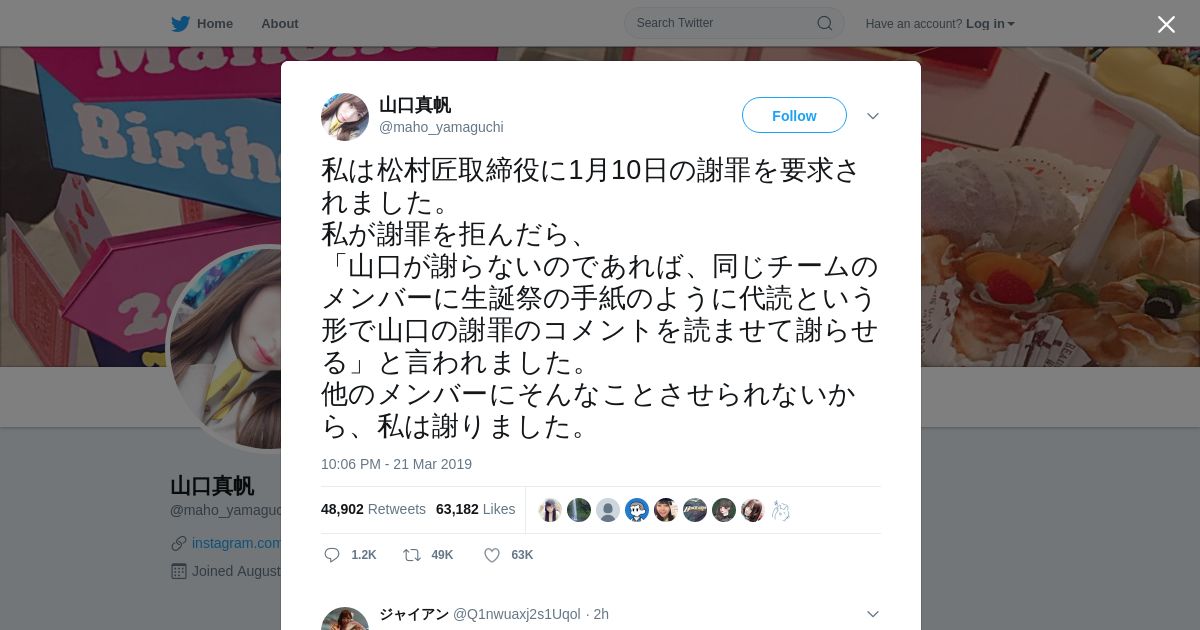Click the reply speech bubble icon
The image size is (1200, 630).
pos(332,555)
